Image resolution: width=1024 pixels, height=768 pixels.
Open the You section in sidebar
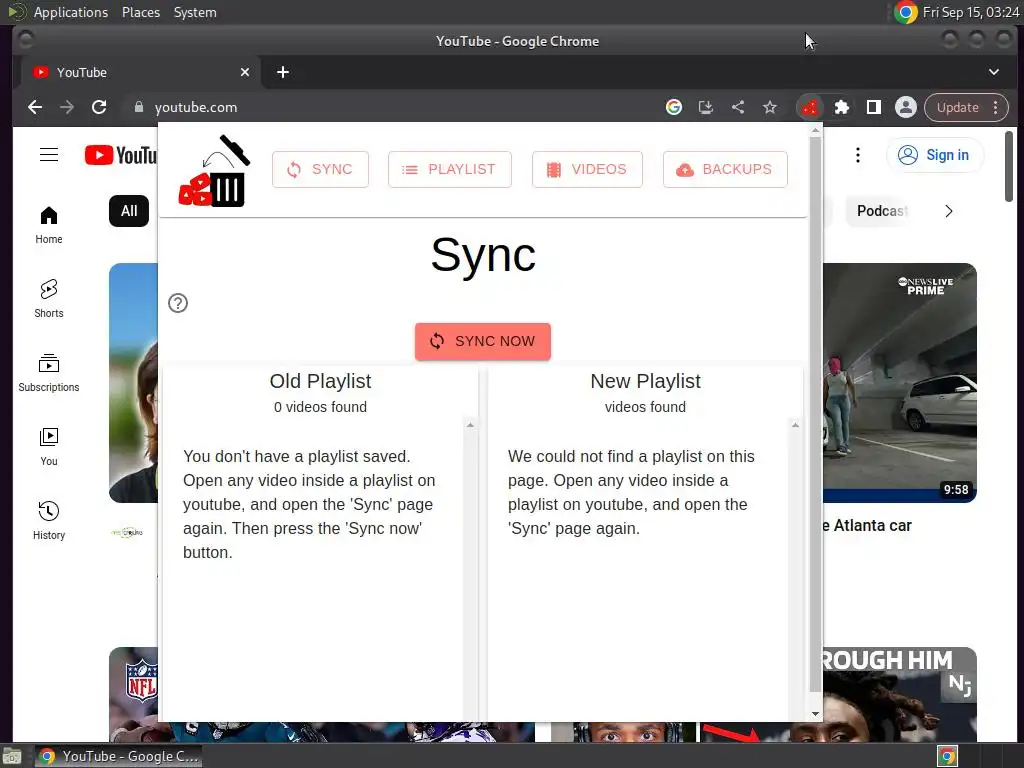[49, 447]
